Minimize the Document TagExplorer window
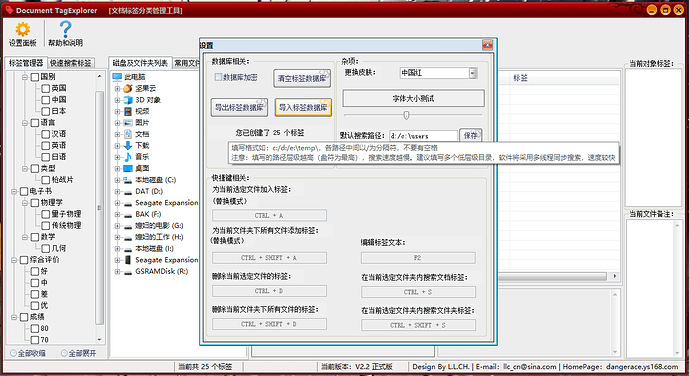Image resolution: width=689 pixels, height=376 pixels. point(652,10)
